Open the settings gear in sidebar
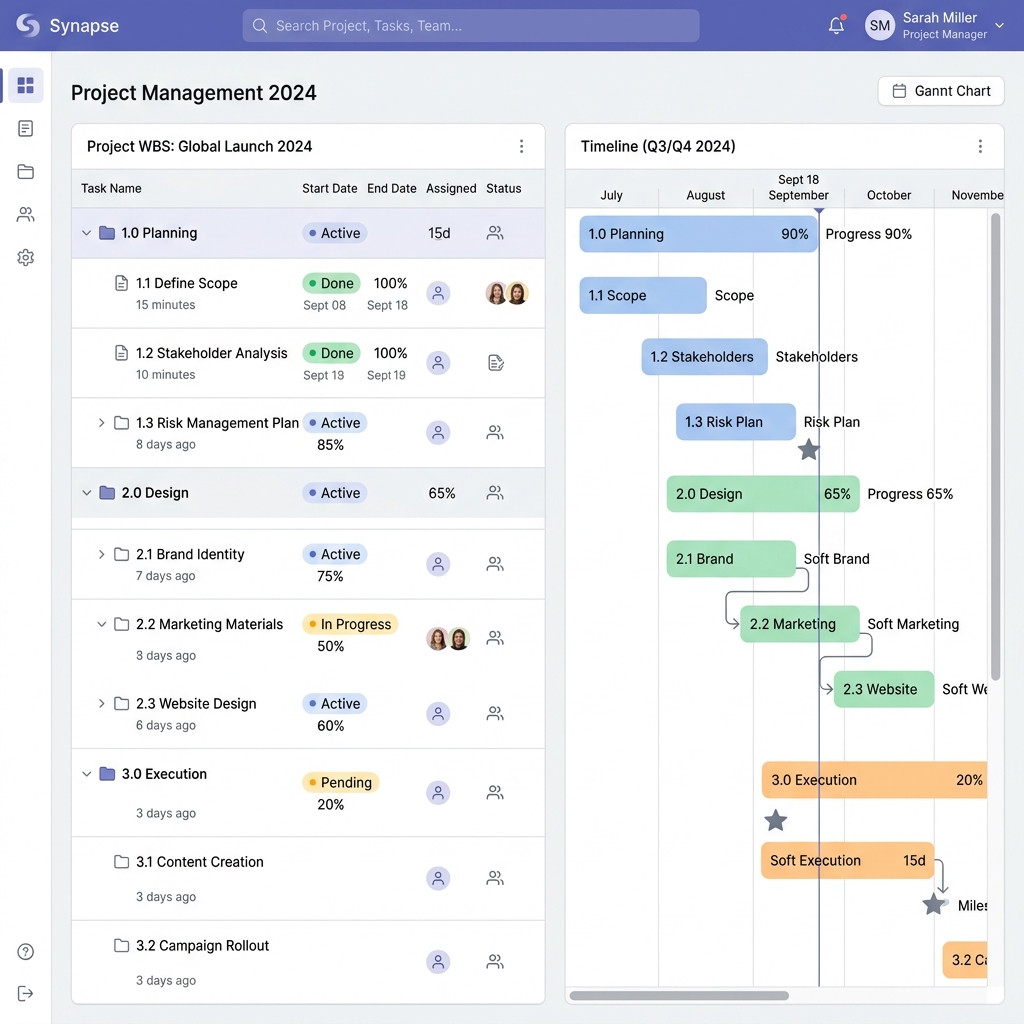Screen dimensions: 1024x1024 pos(25,257)
